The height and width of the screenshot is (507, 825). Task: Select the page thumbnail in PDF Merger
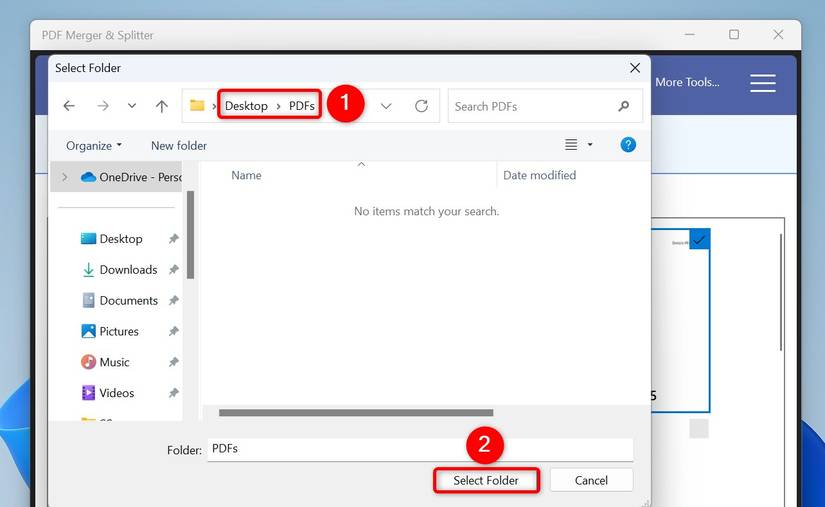[x=679, y=321]
